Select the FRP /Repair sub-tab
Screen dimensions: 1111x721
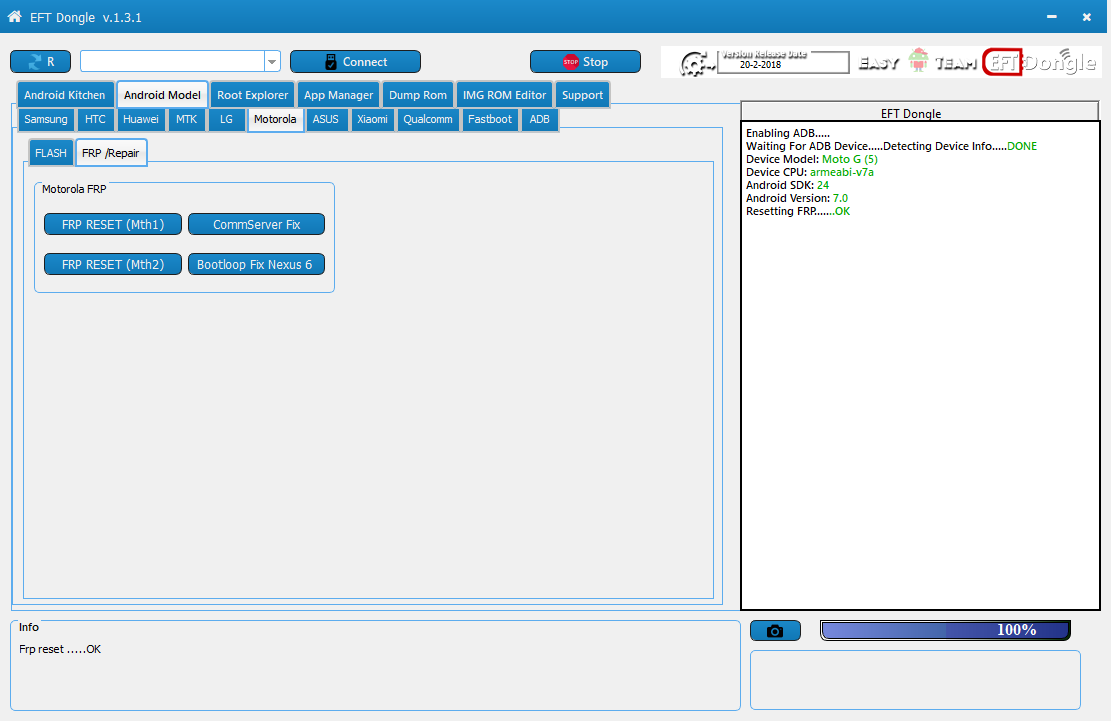(x=111, y=153)
